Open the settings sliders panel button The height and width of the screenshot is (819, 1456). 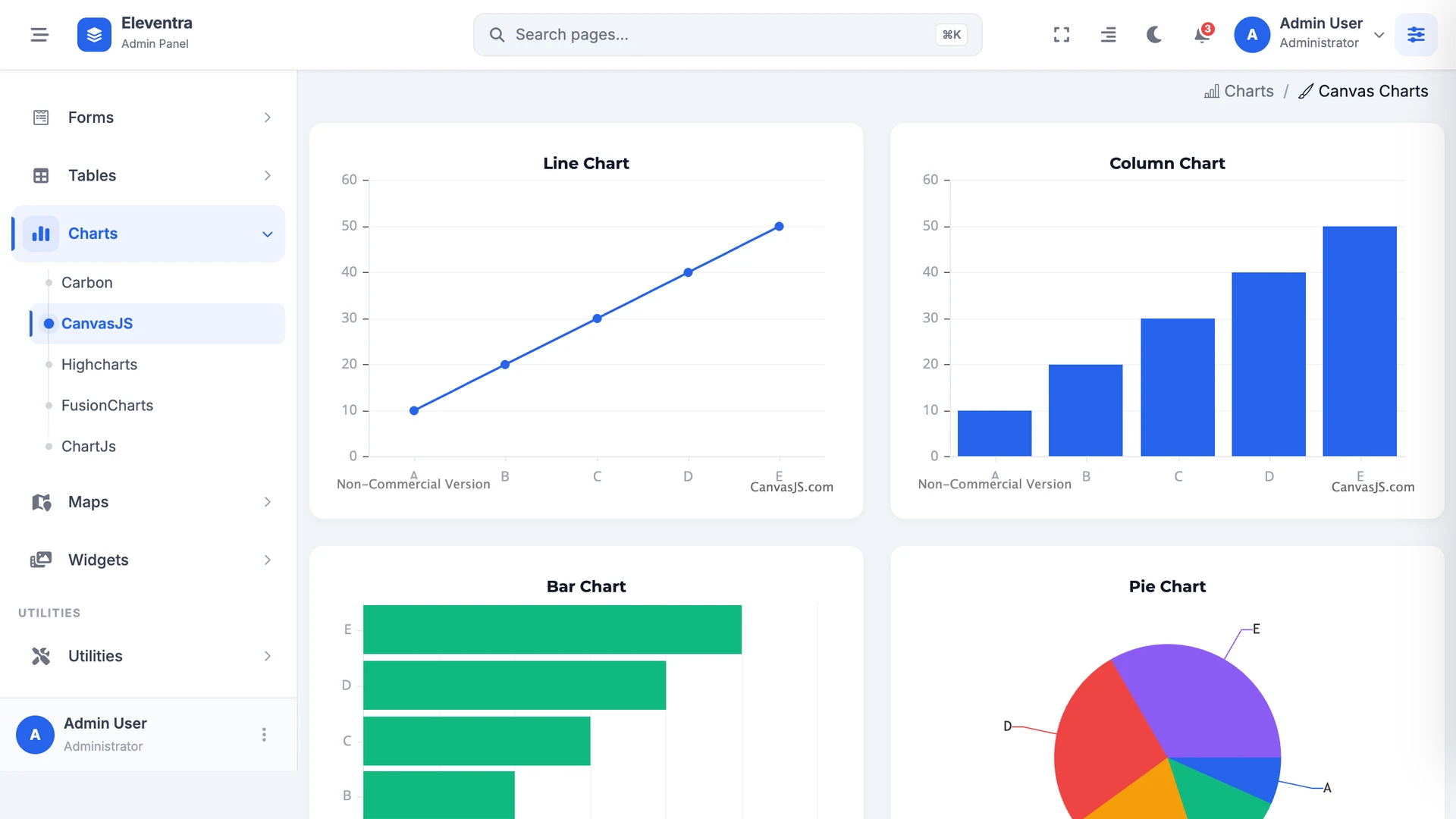(x=1416, y=35)
